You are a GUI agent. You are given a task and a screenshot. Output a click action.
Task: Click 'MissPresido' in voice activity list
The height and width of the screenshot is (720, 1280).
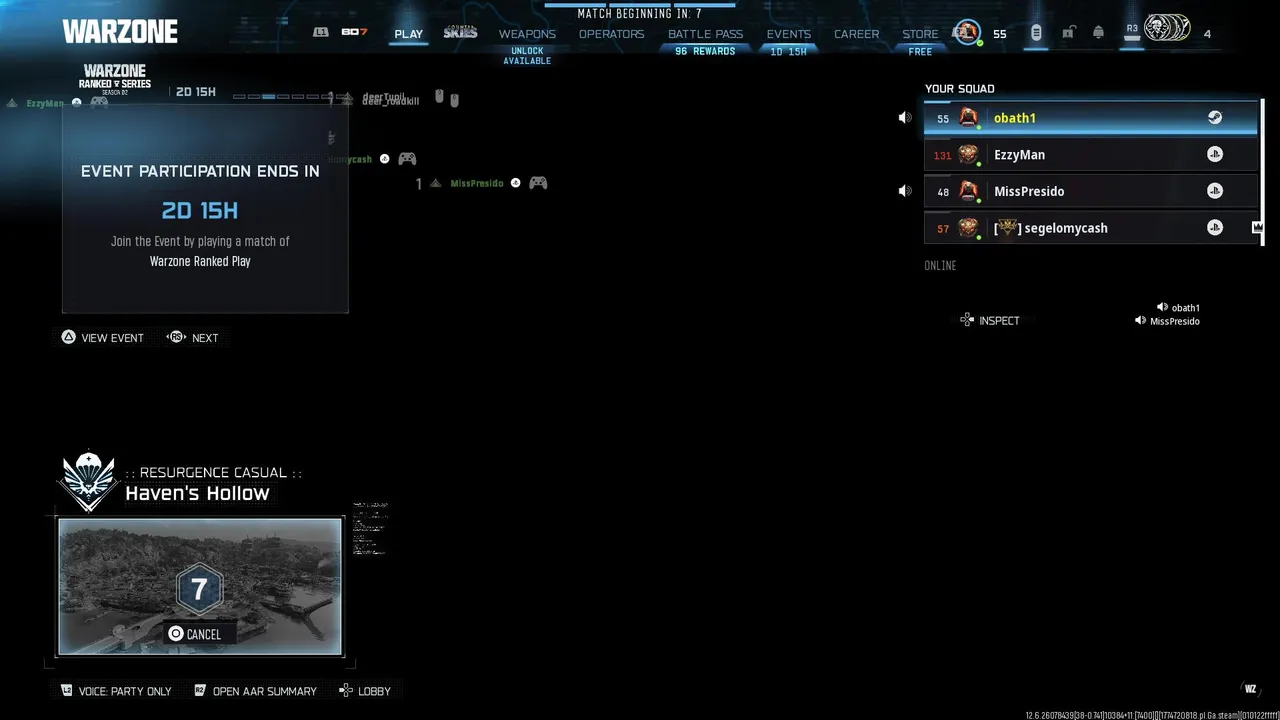(x=1175, y=321)
